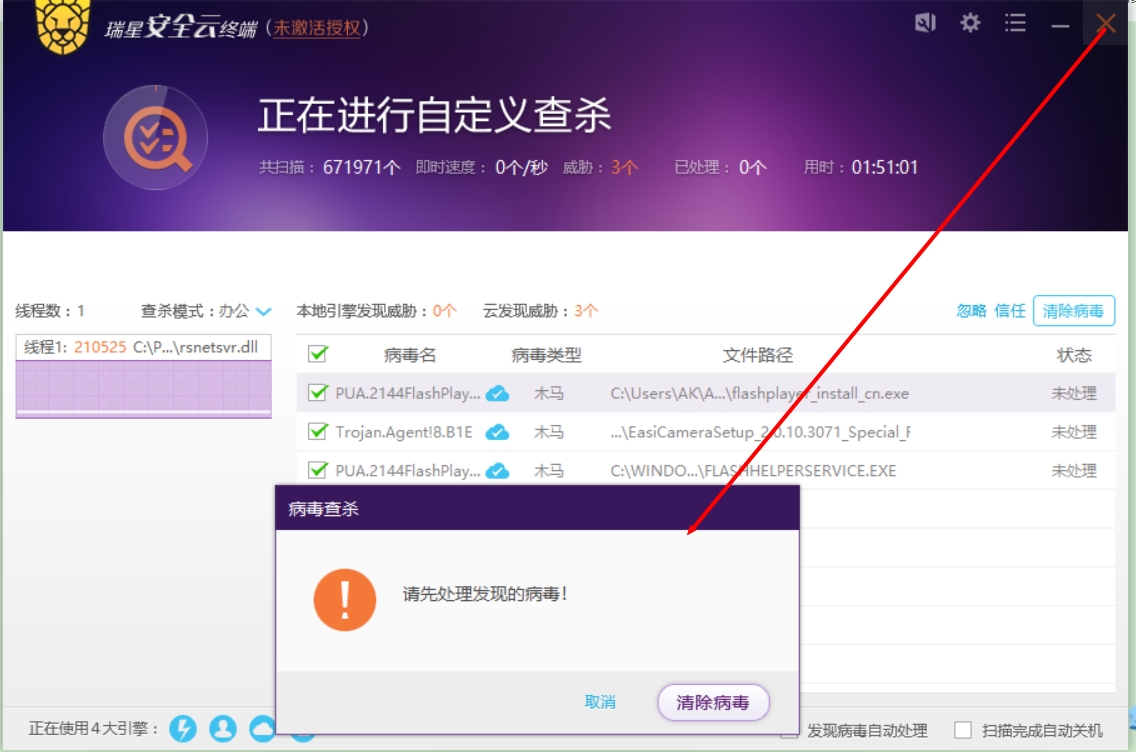The image size is (1136, 752).
Task: Click 未处理 status on flashplayer_install row
Action: [1074, 393]
